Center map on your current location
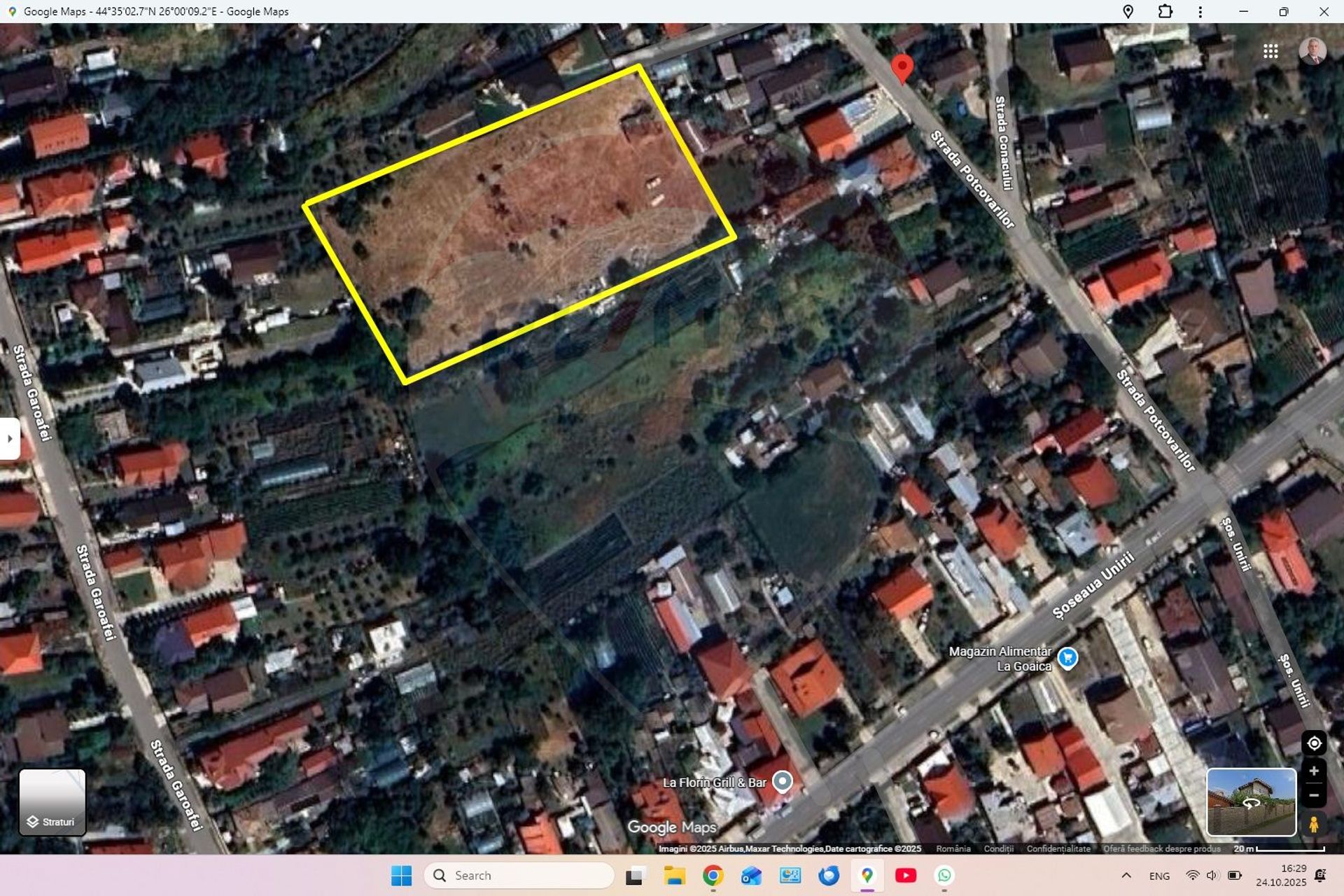Viewport: 1344px width, 896px height. pyautogui.click(x=1314, y=743)
